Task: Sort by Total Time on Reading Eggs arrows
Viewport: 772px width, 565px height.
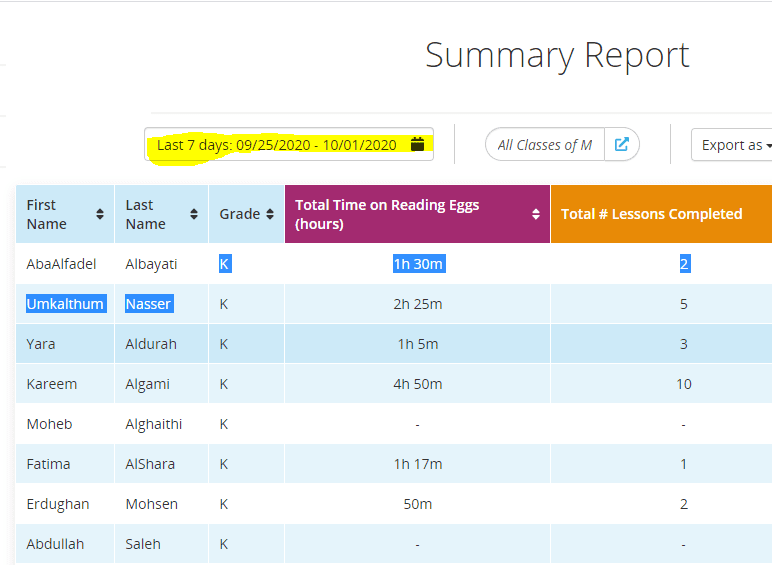Action: point(536,214)
